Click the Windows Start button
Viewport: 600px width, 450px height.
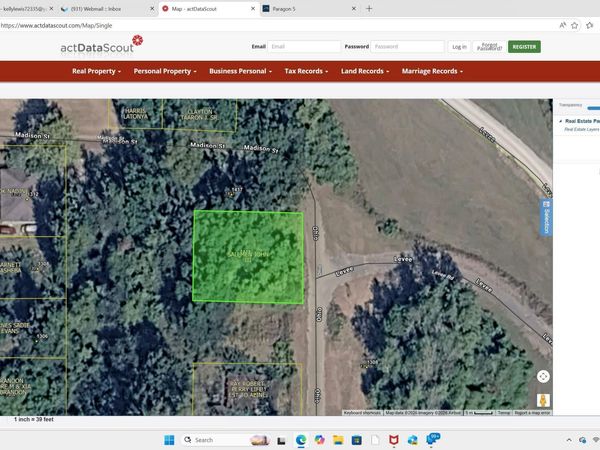(168, 440)
